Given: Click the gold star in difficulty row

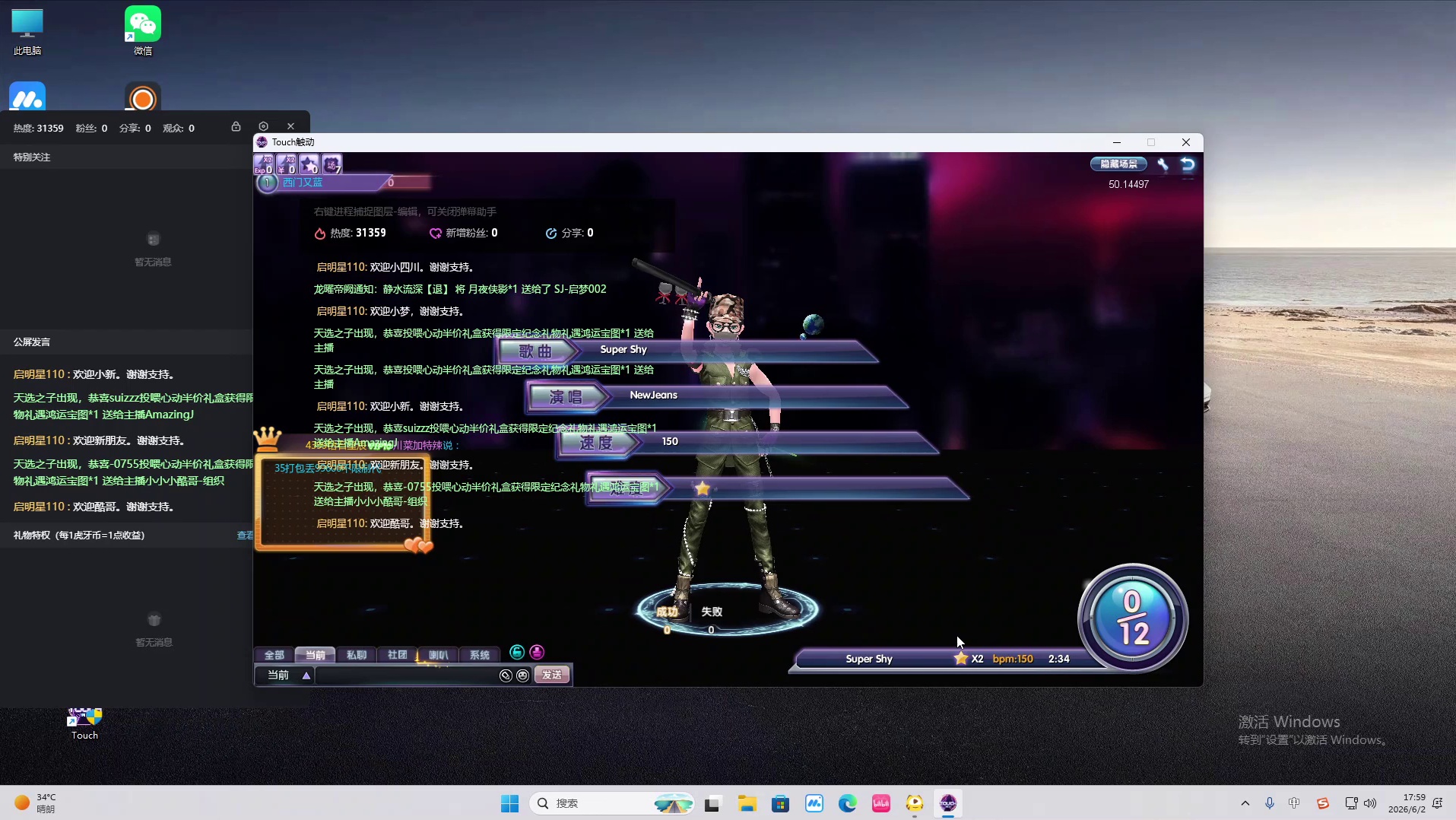Looking at the screenshot, I should point(703,488).
